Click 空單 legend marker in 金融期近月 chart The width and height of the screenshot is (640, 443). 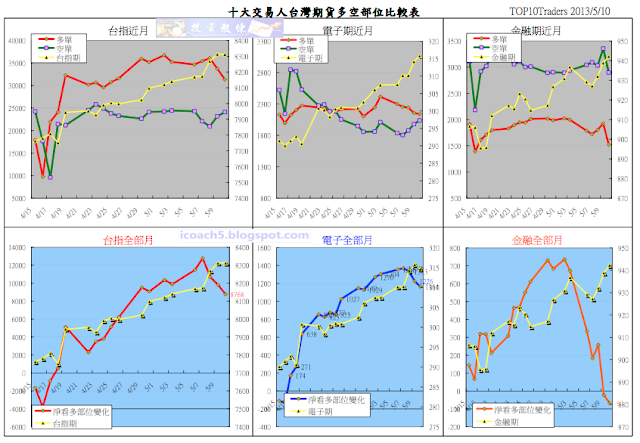pos(481,48)
